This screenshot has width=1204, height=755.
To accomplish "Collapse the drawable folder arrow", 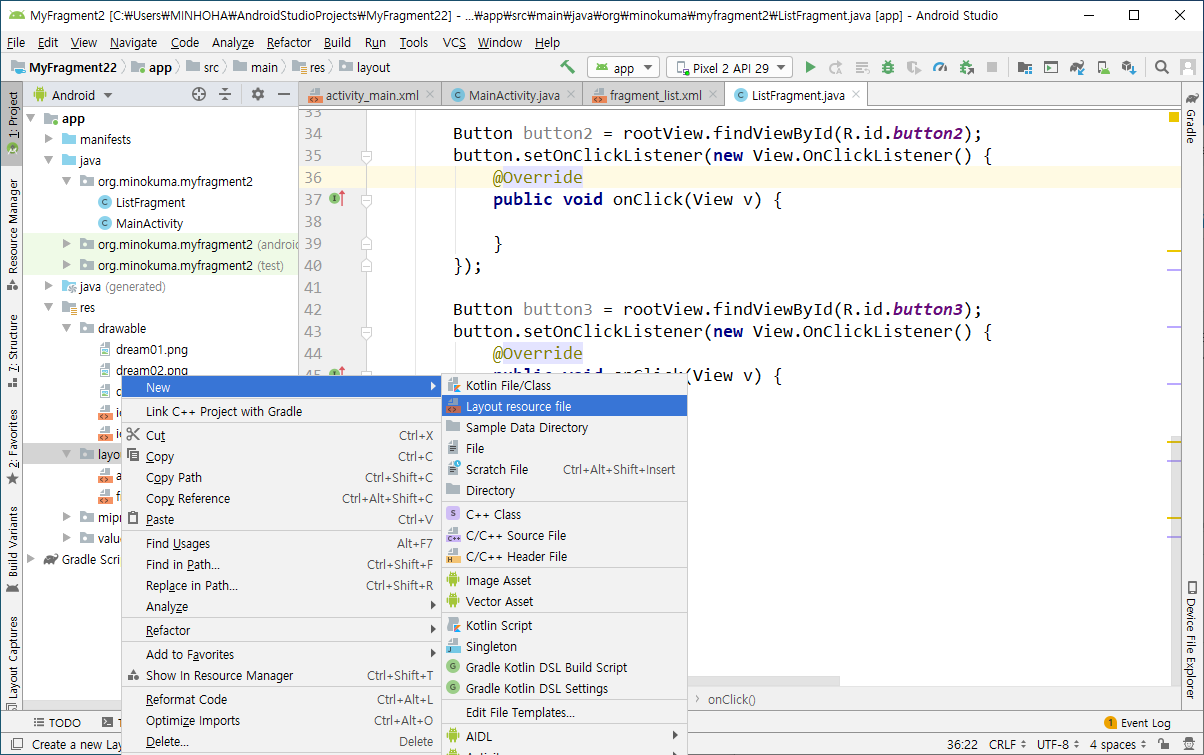I will [x=68, y=328].
